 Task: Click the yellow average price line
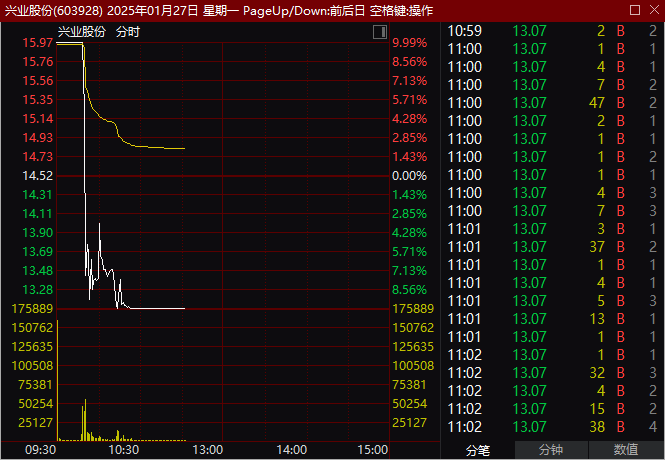(x=150, y=147)
